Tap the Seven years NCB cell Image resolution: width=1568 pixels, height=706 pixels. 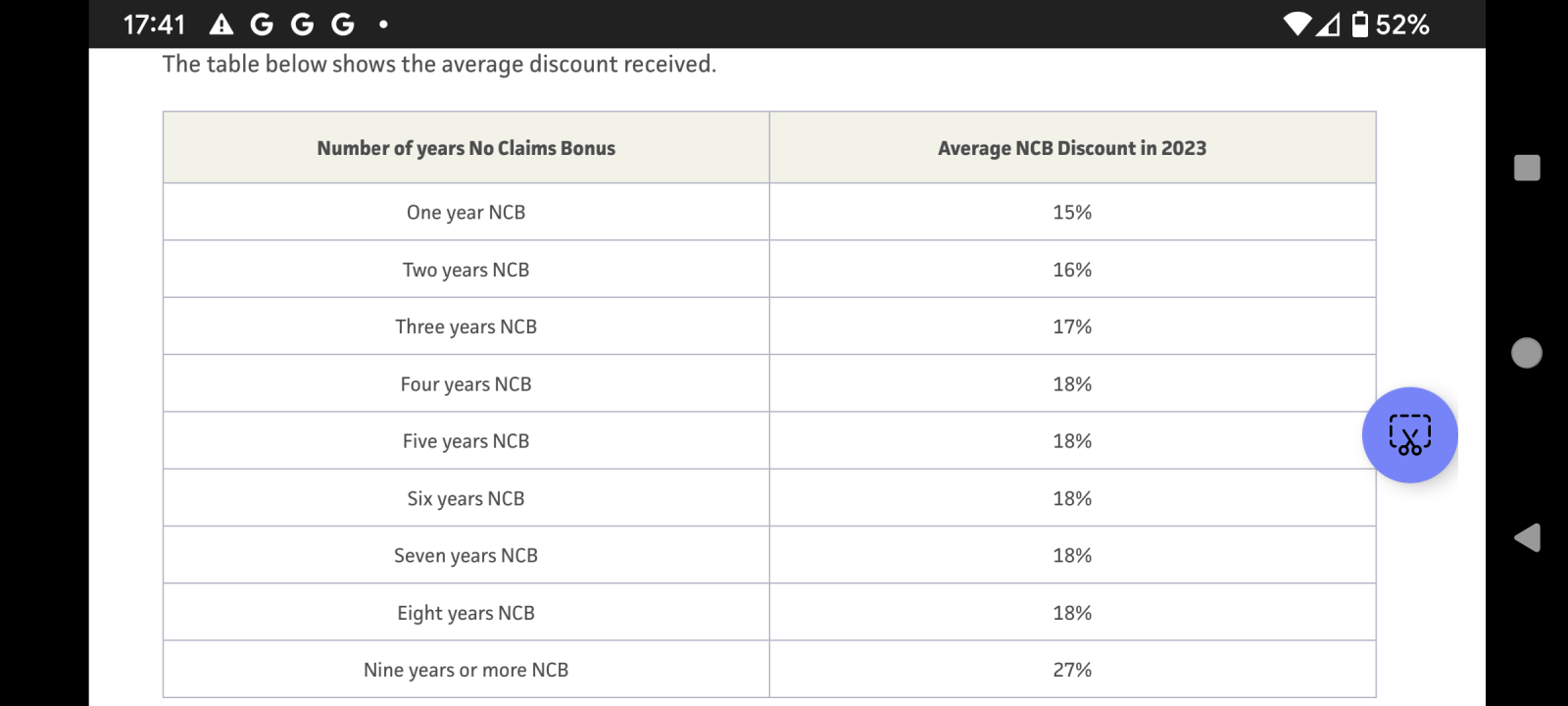(466, 555)
